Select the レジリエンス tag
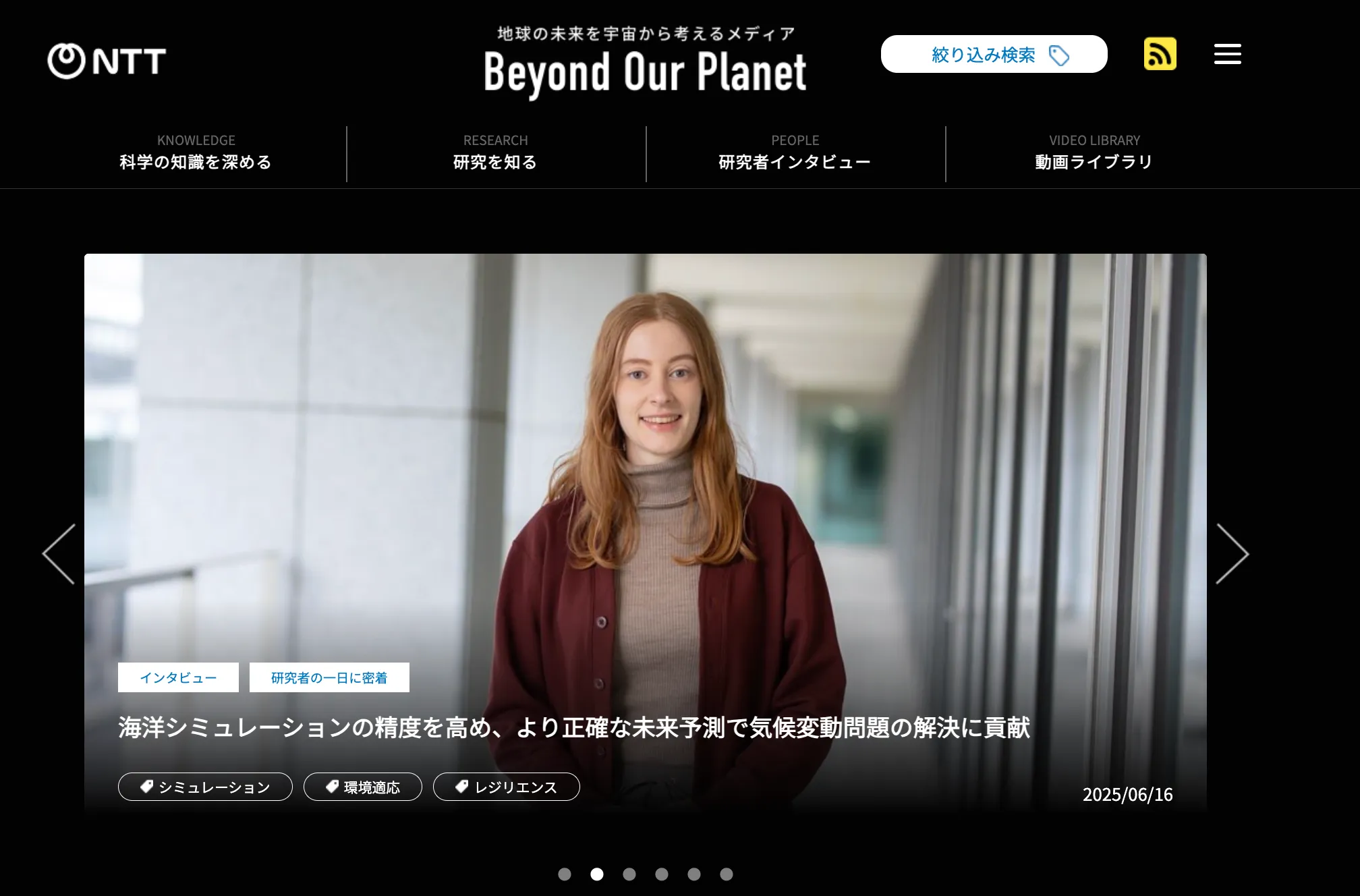 click(x=506, y=787)
